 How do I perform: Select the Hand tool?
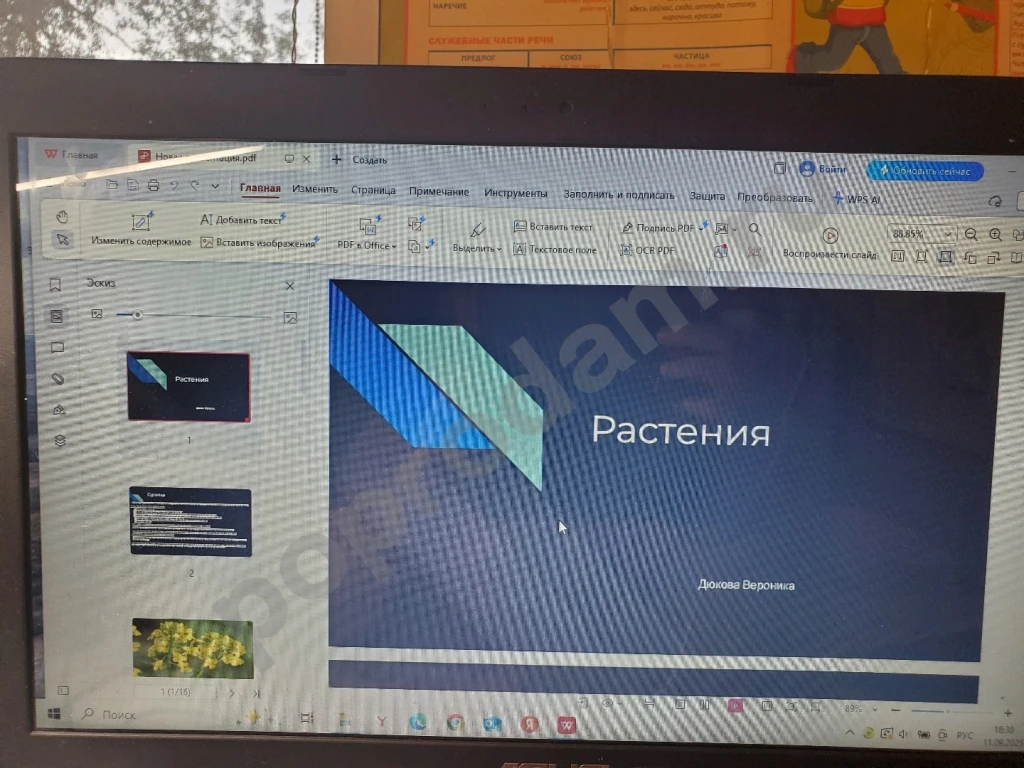coord(62,215)
